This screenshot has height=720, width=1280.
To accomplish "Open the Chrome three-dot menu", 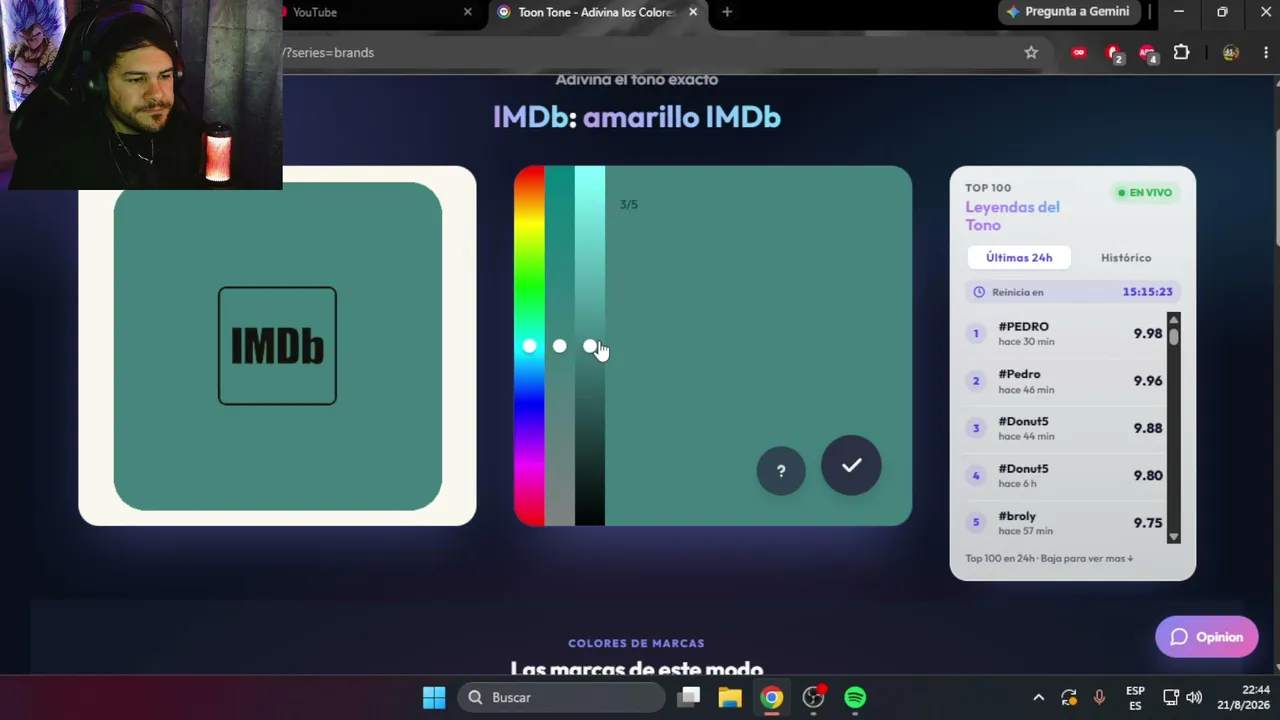I will 1266,52.
